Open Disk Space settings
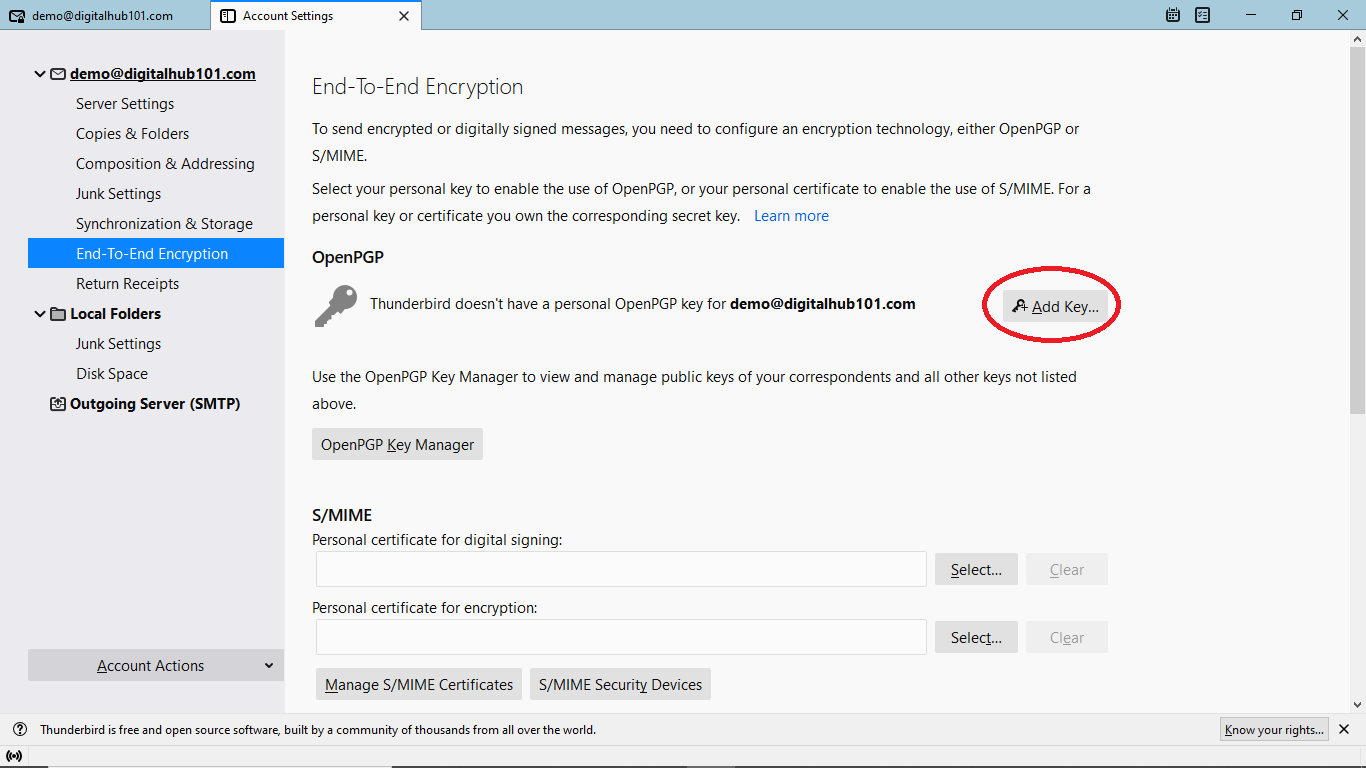 click(x=112, y=374)
